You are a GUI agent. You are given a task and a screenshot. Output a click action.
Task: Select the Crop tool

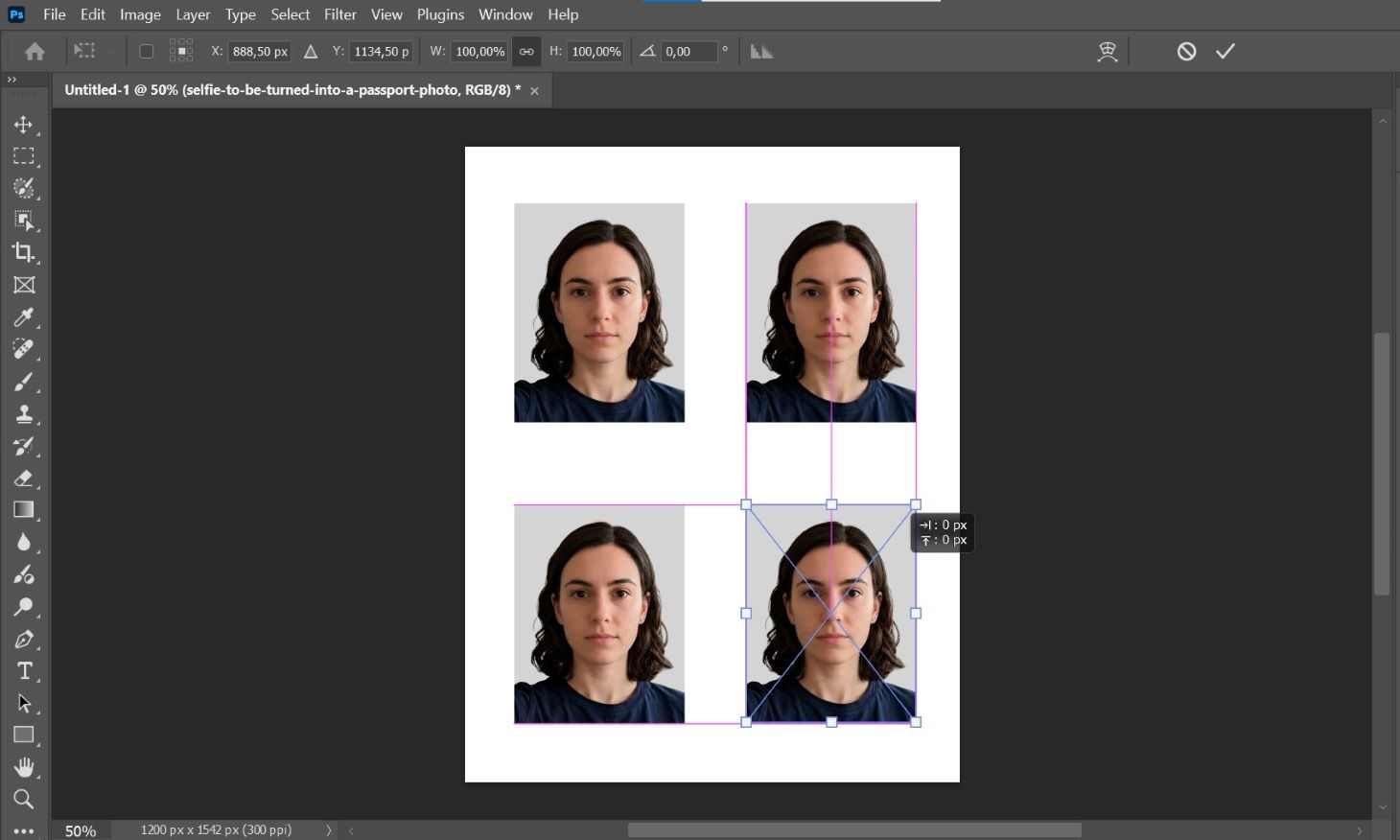tap(24, 253)
